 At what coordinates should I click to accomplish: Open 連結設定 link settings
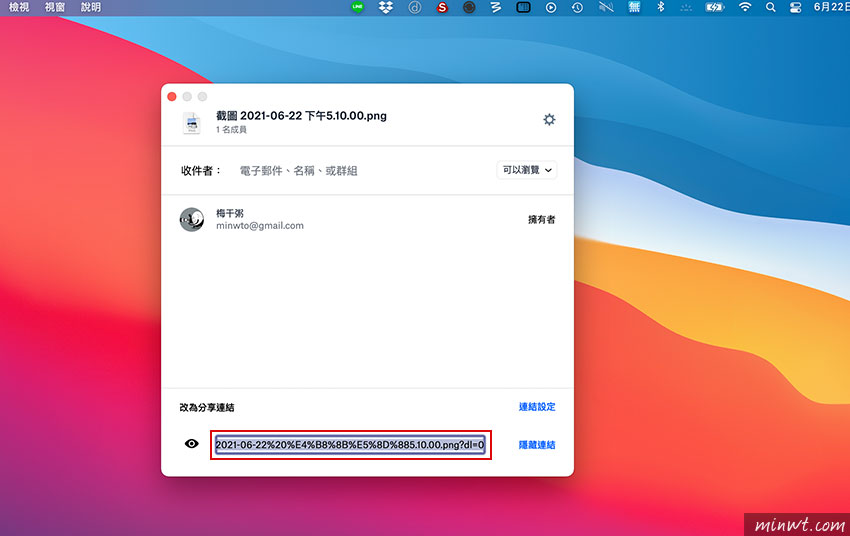tap(537, 406)
